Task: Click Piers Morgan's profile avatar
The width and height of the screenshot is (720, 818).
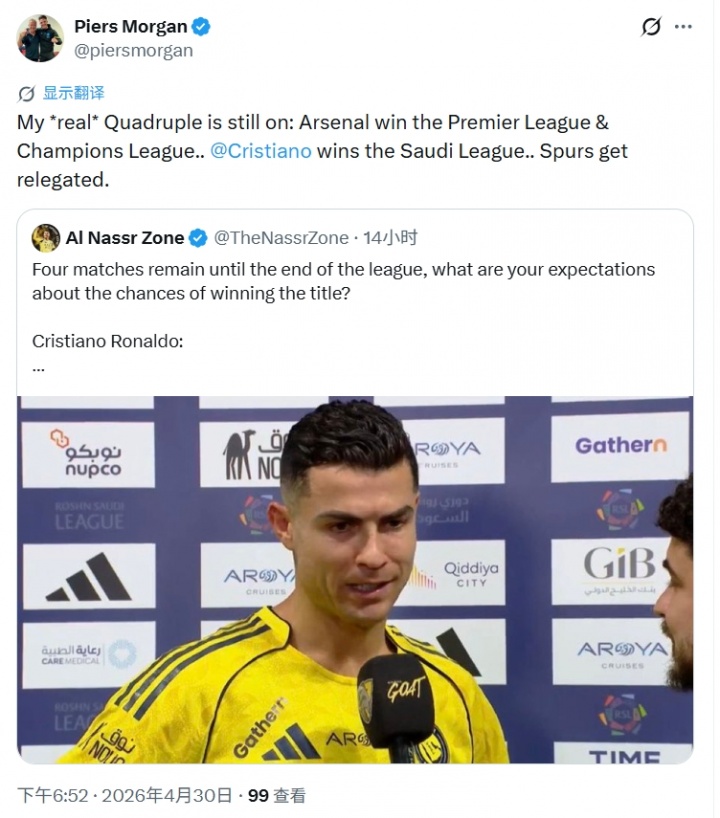Action: point(40,38)
